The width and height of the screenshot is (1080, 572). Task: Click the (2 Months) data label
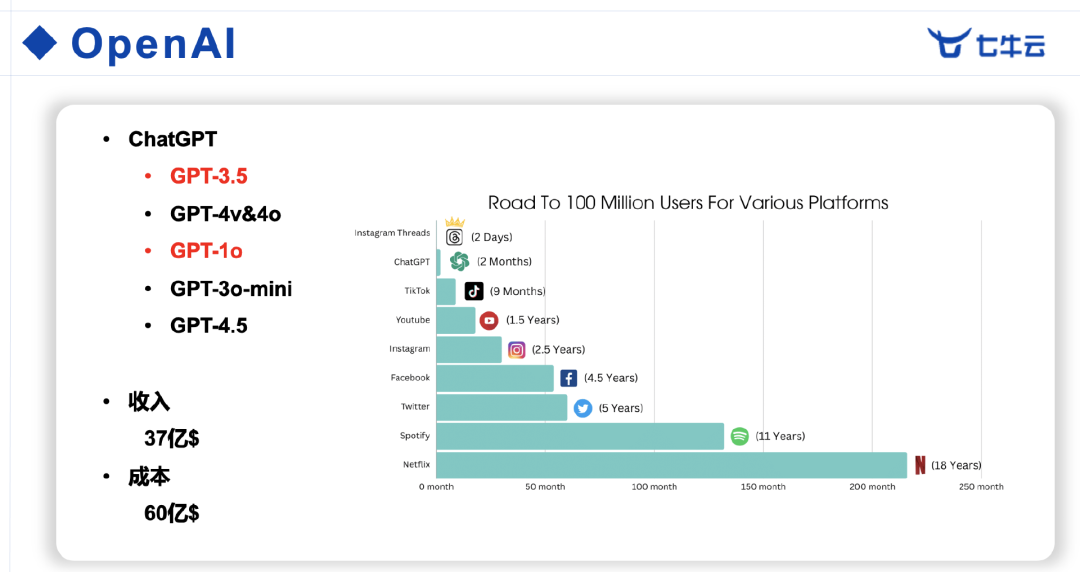pyautogui.click(x=505, y=261)
